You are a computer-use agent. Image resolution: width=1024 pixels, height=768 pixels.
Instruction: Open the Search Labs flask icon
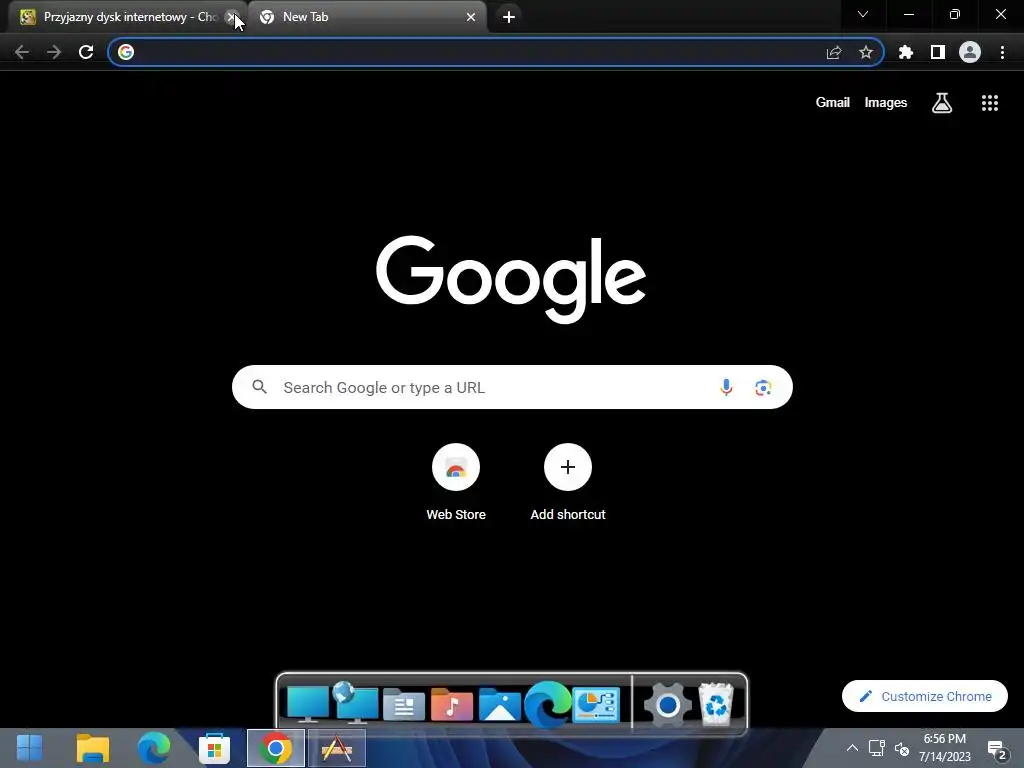[x=942, y=103]
